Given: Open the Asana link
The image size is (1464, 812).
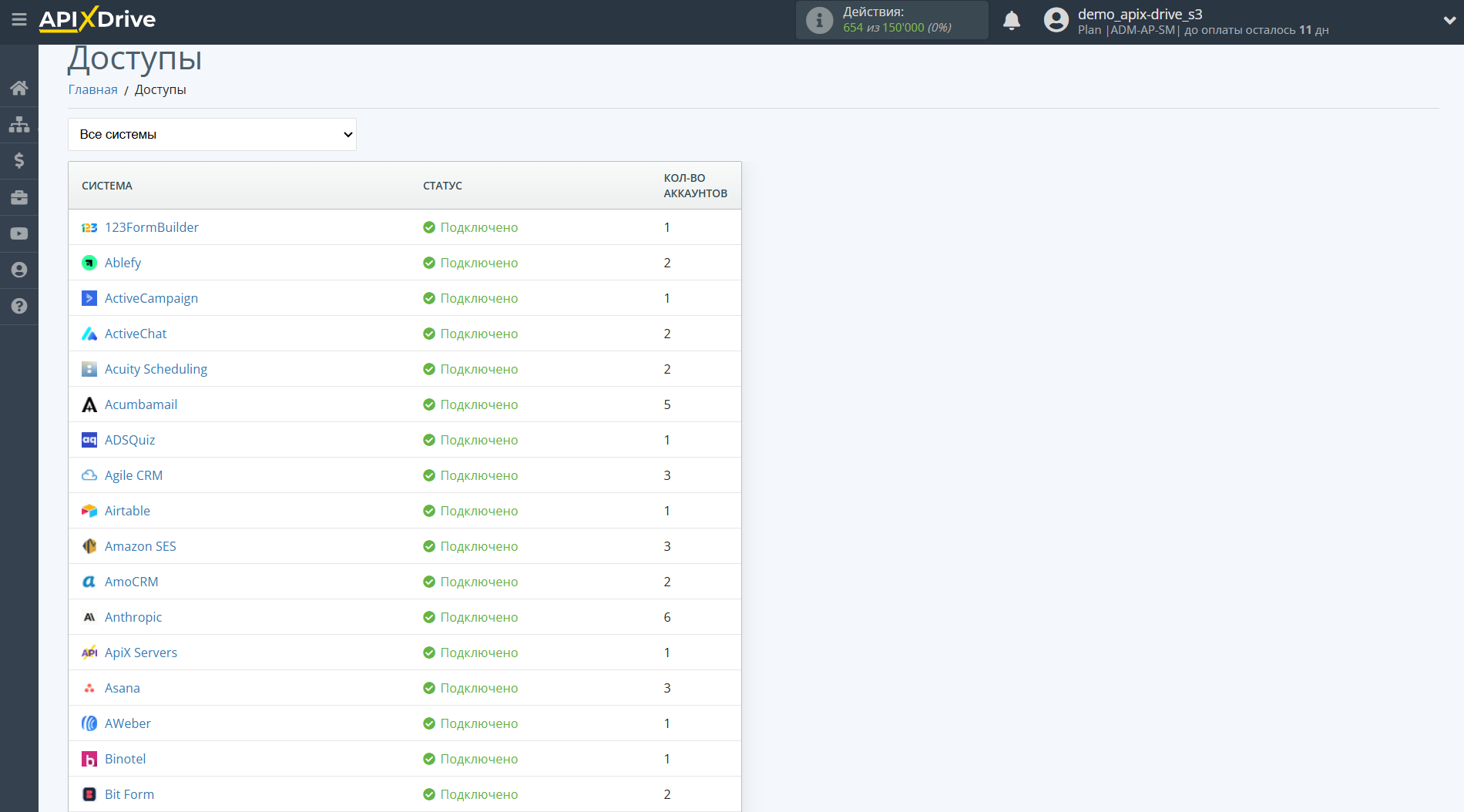Looking at the screenshot, I should 123,688.
